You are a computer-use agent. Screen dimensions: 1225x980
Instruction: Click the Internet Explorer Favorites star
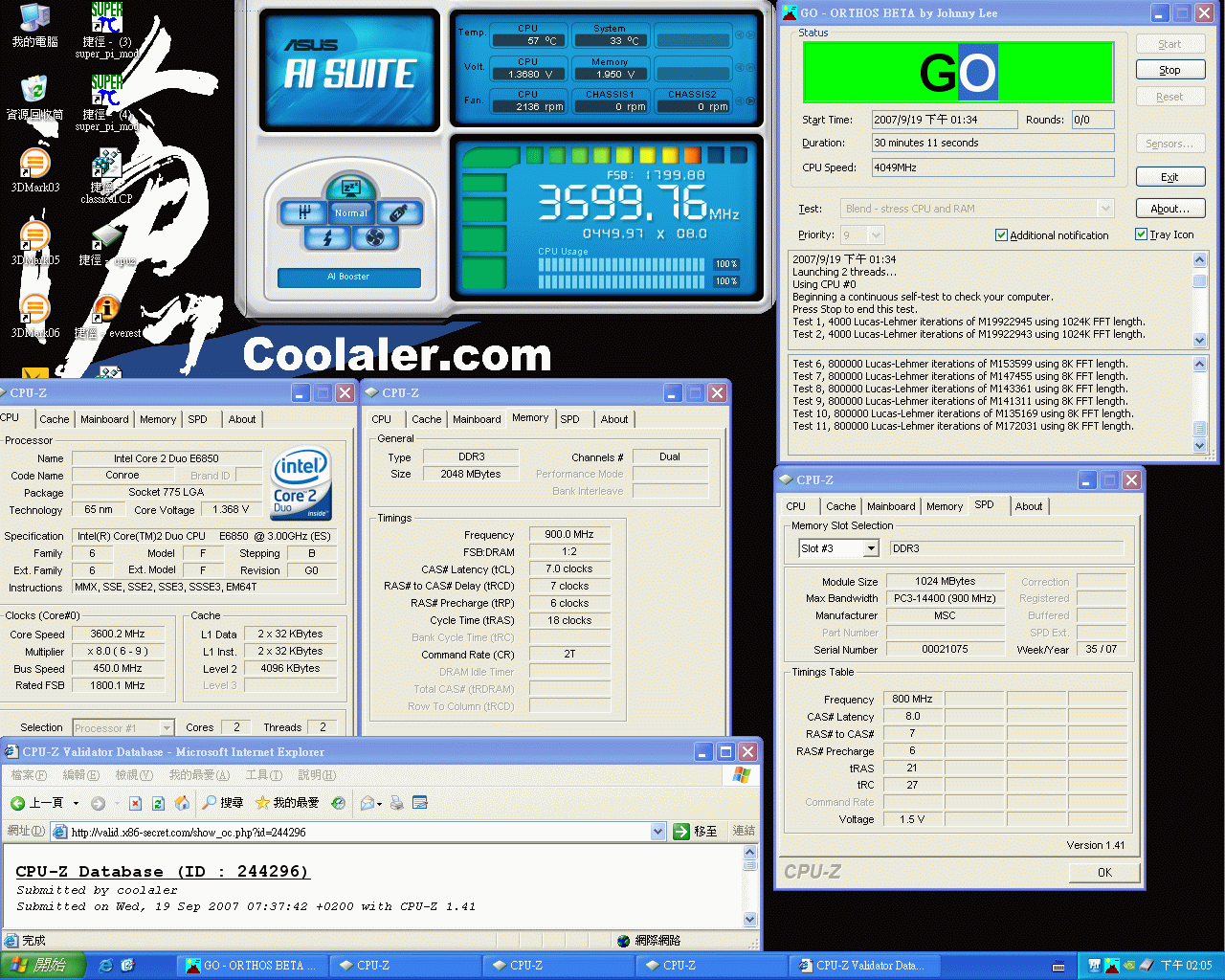click(x=262, y=802)
